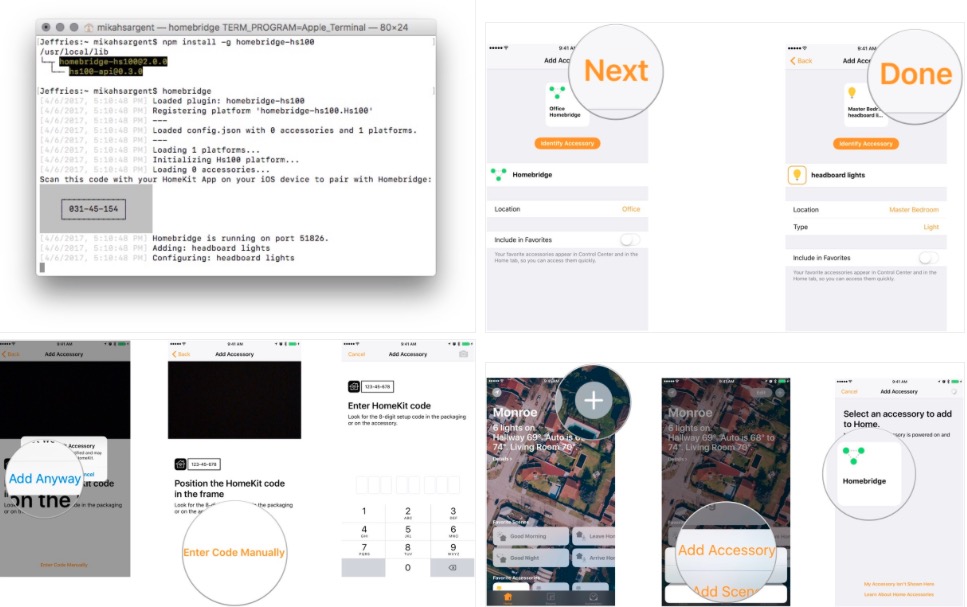Click Terminal line 'Homebridge is running on port 51826.'
The image size is (967, 607).
click(x=241, y=238)
